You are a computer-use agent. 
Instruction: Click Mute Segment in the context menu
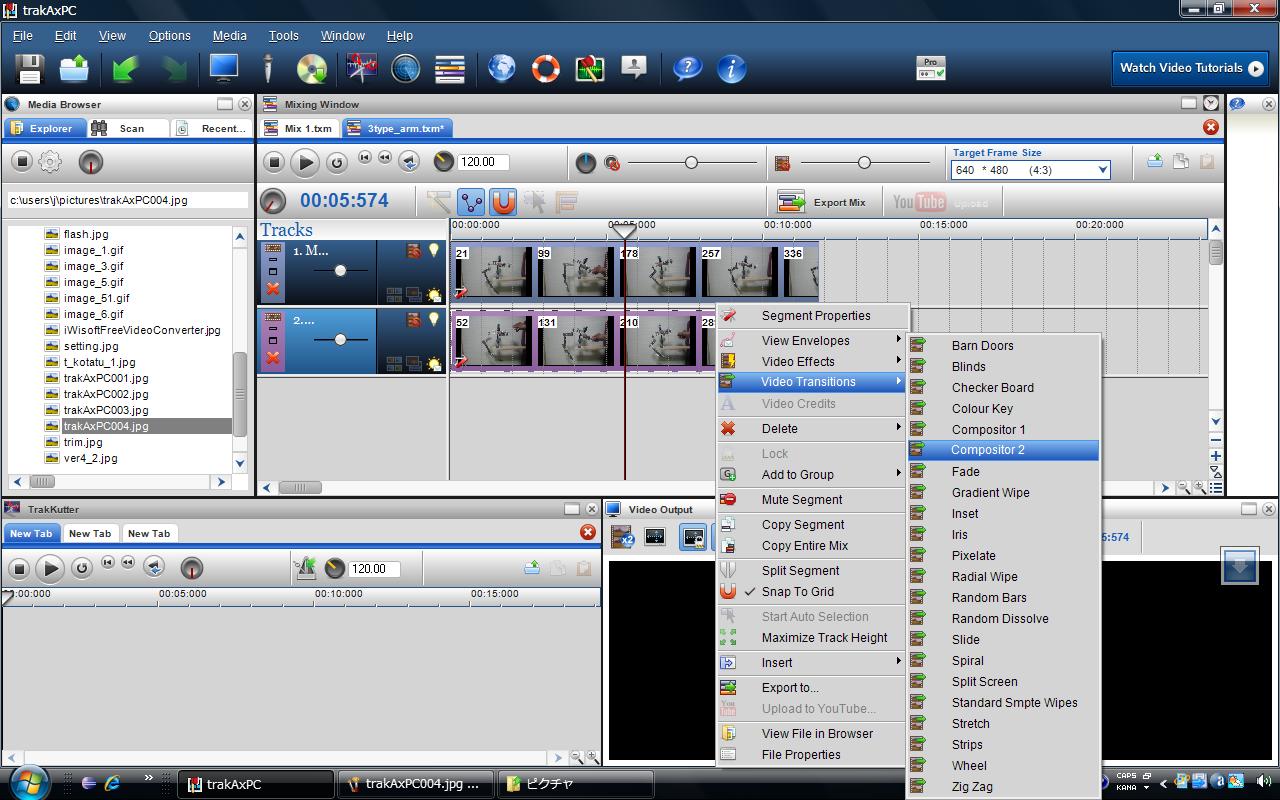[x=801, y=500]
